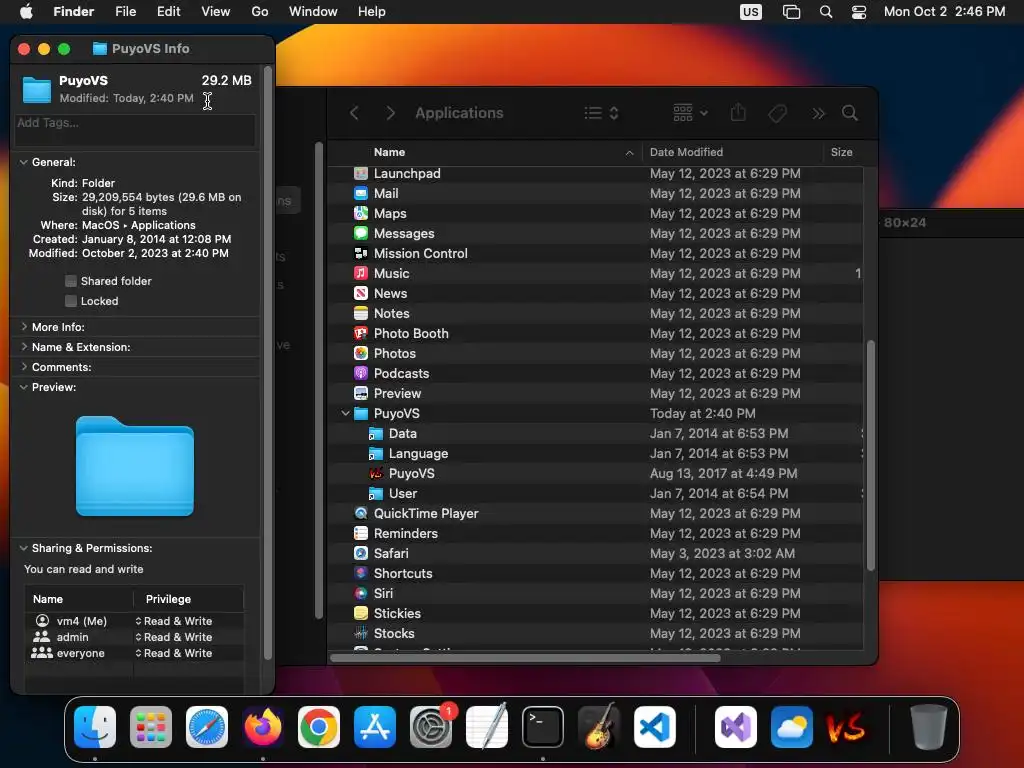Click the Finder vertical scrollbar

[x=871, y=455]
